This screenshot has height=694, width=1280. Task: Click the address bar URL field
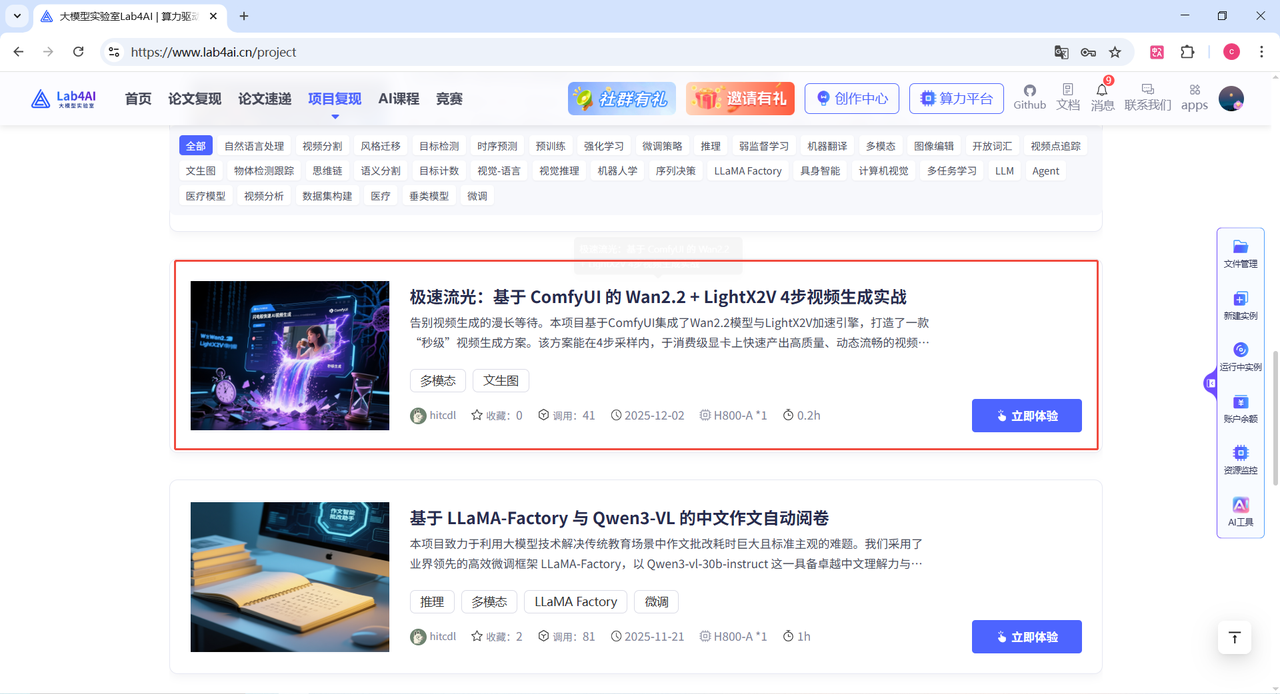pyautogui.click(x=580, y=52)
